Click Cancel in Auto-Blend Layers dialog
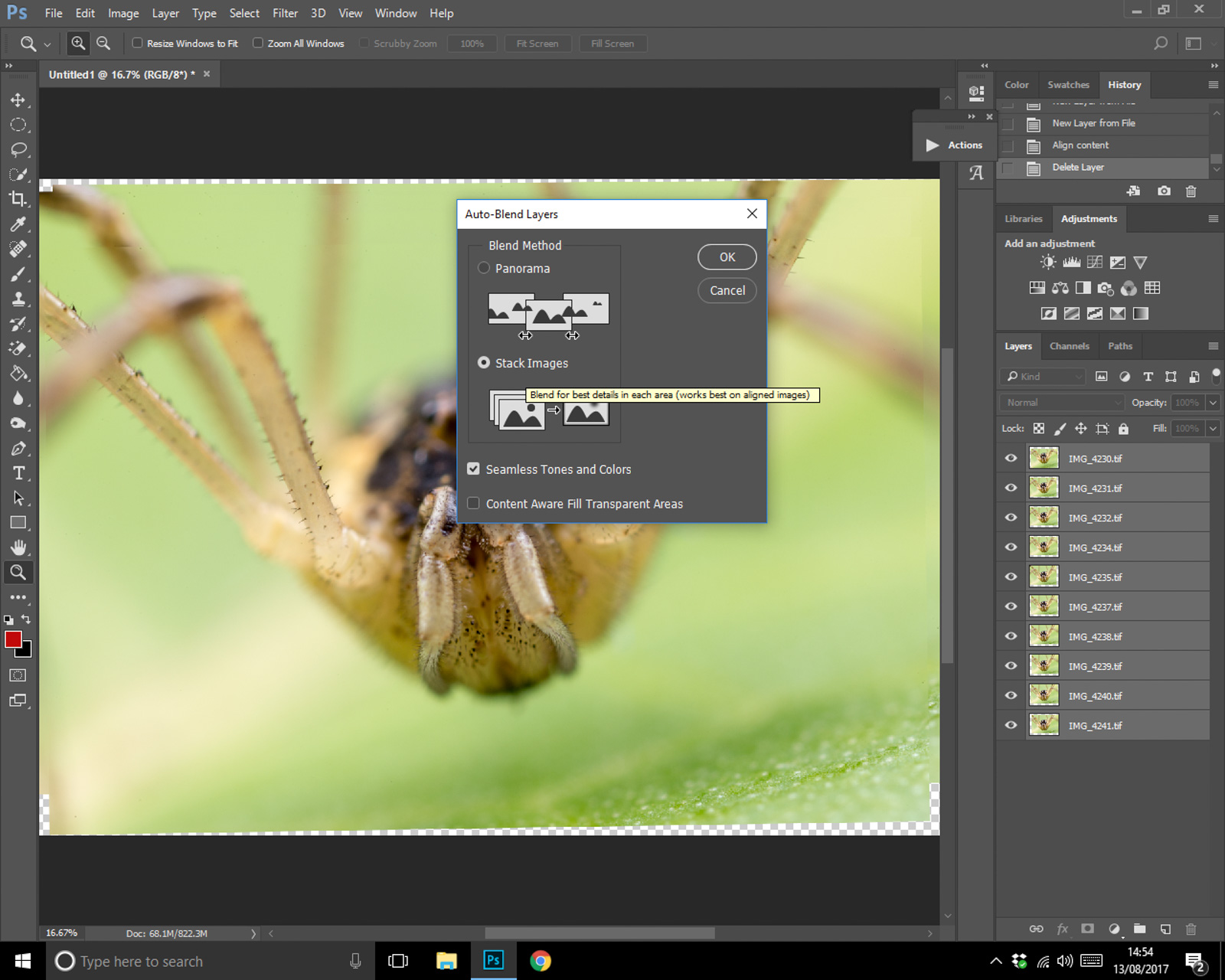1225x980 pixels. pyautogui.click(x=726, y=290)
